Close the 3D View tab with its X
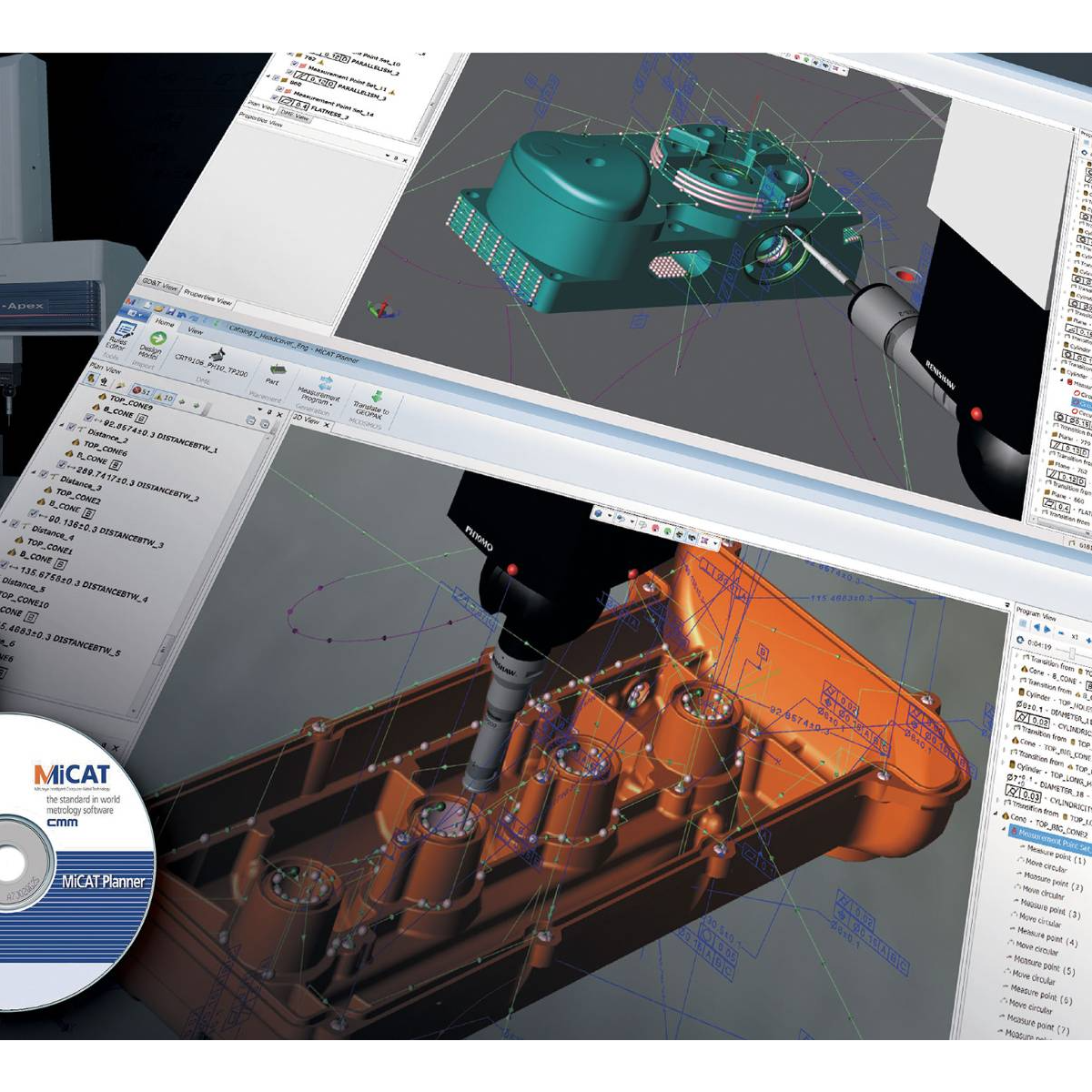The height and width of the screenshot is (1092, 1092). coord(327,425)
